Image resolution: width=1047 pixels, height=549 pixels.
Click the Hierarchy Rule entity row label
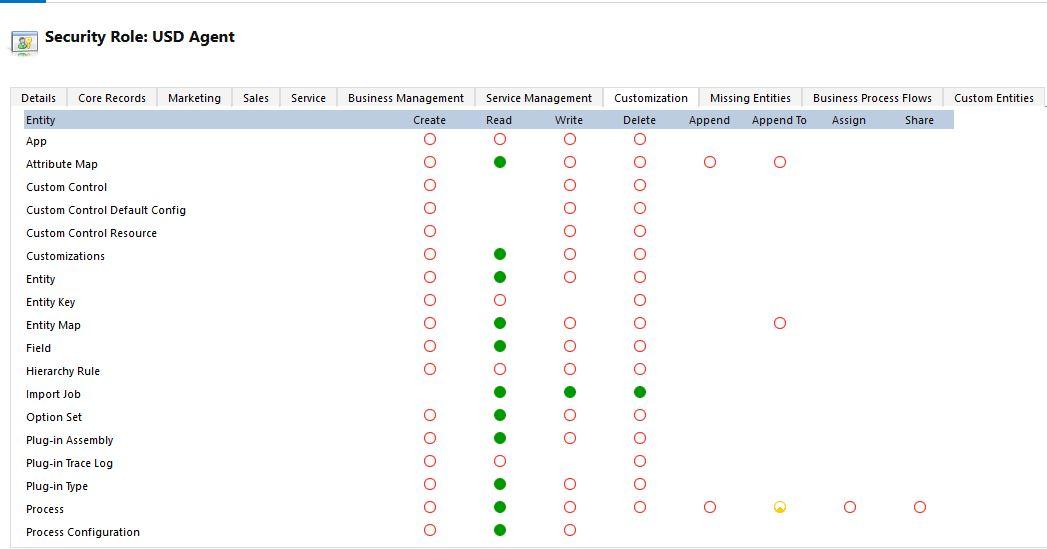coord(63,371)
